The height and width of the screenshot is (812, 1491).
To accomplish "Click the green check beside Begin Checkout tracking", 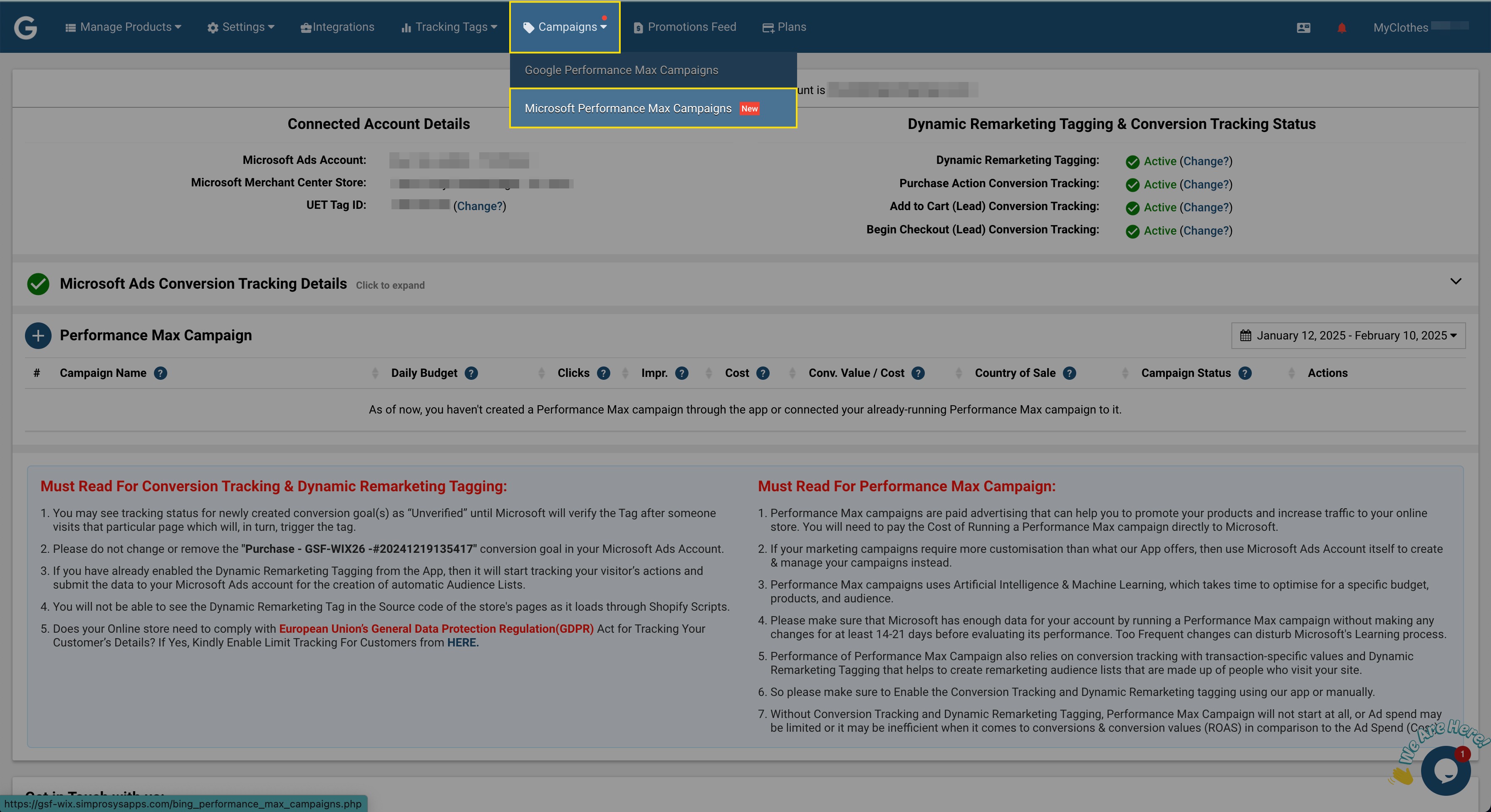I will (x=1133, y=232).
